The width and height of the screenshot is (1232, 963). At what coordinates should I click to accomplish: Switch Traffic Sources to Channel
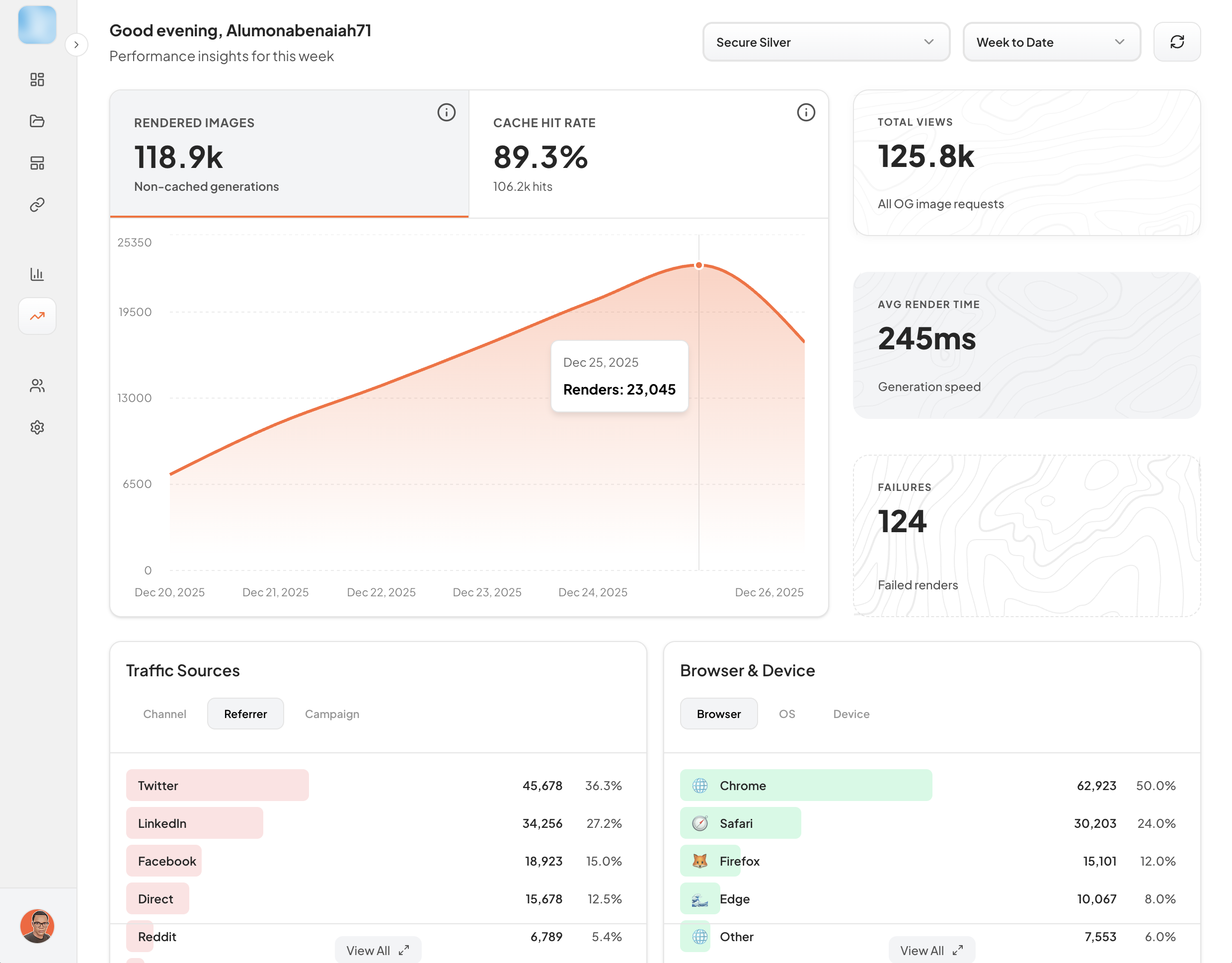(164, 714)
